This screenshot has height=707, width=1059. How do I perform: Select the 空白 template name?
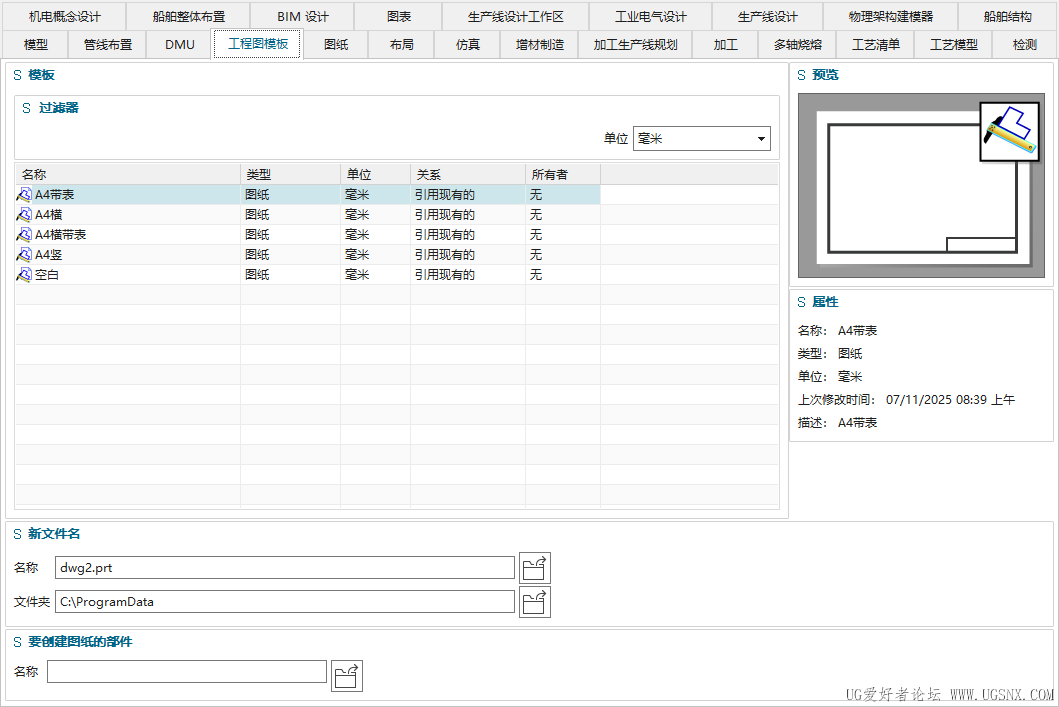tap(47, 275)
